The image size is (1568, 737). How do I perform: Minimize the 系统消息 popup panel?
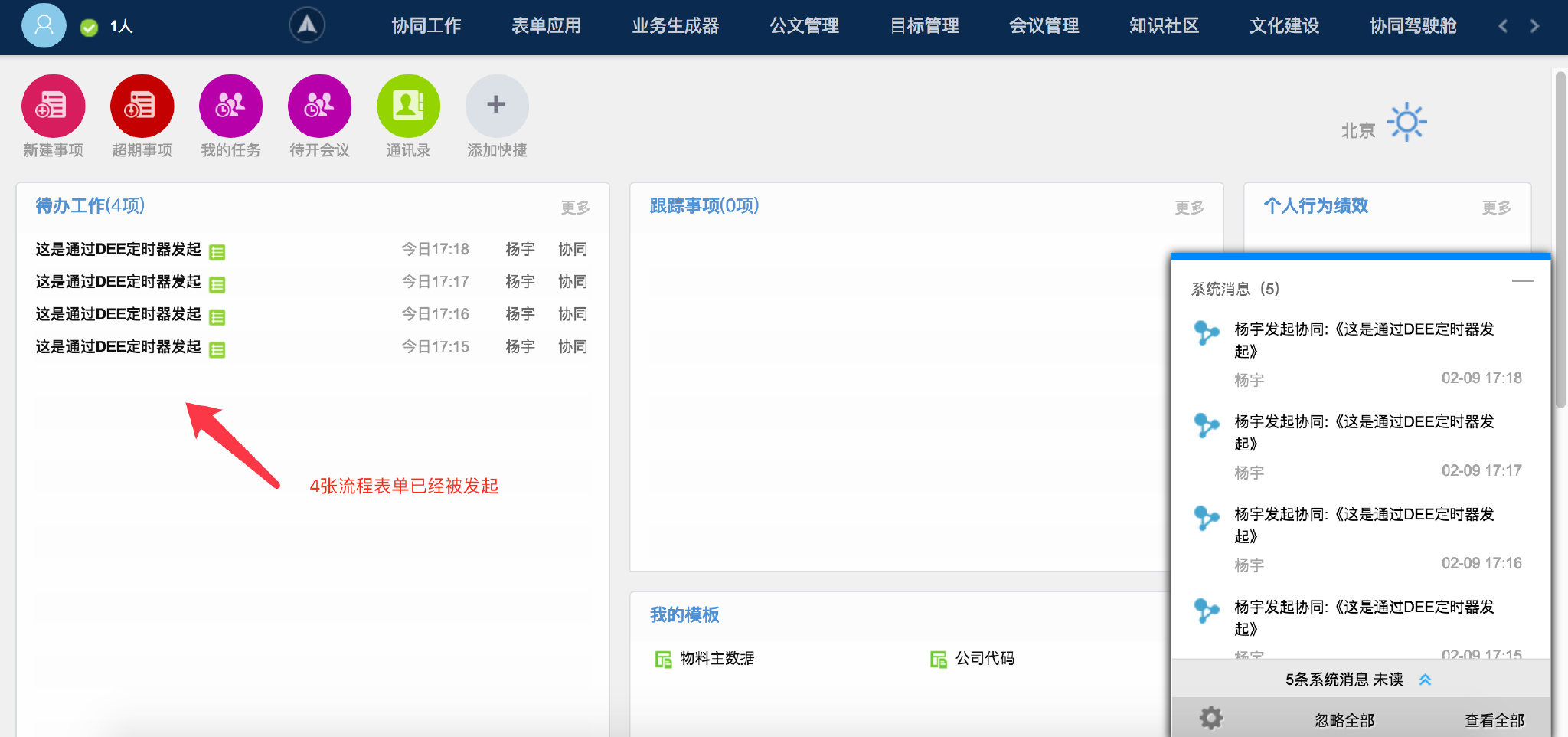click(1522, 281)
